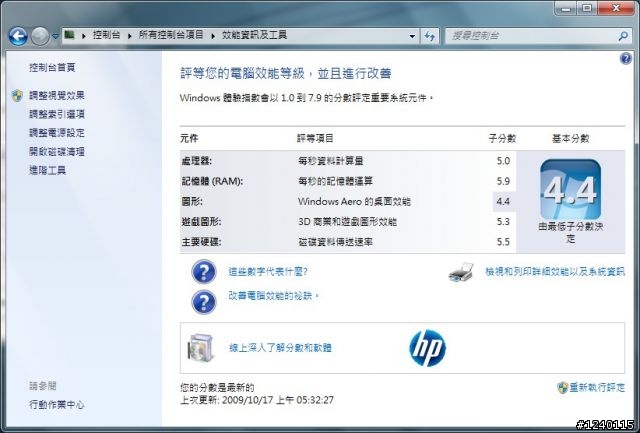Screen dimensions: 640x433
Task: Open 開啟磁碟清理 link
Action: (x=57, y=152)
